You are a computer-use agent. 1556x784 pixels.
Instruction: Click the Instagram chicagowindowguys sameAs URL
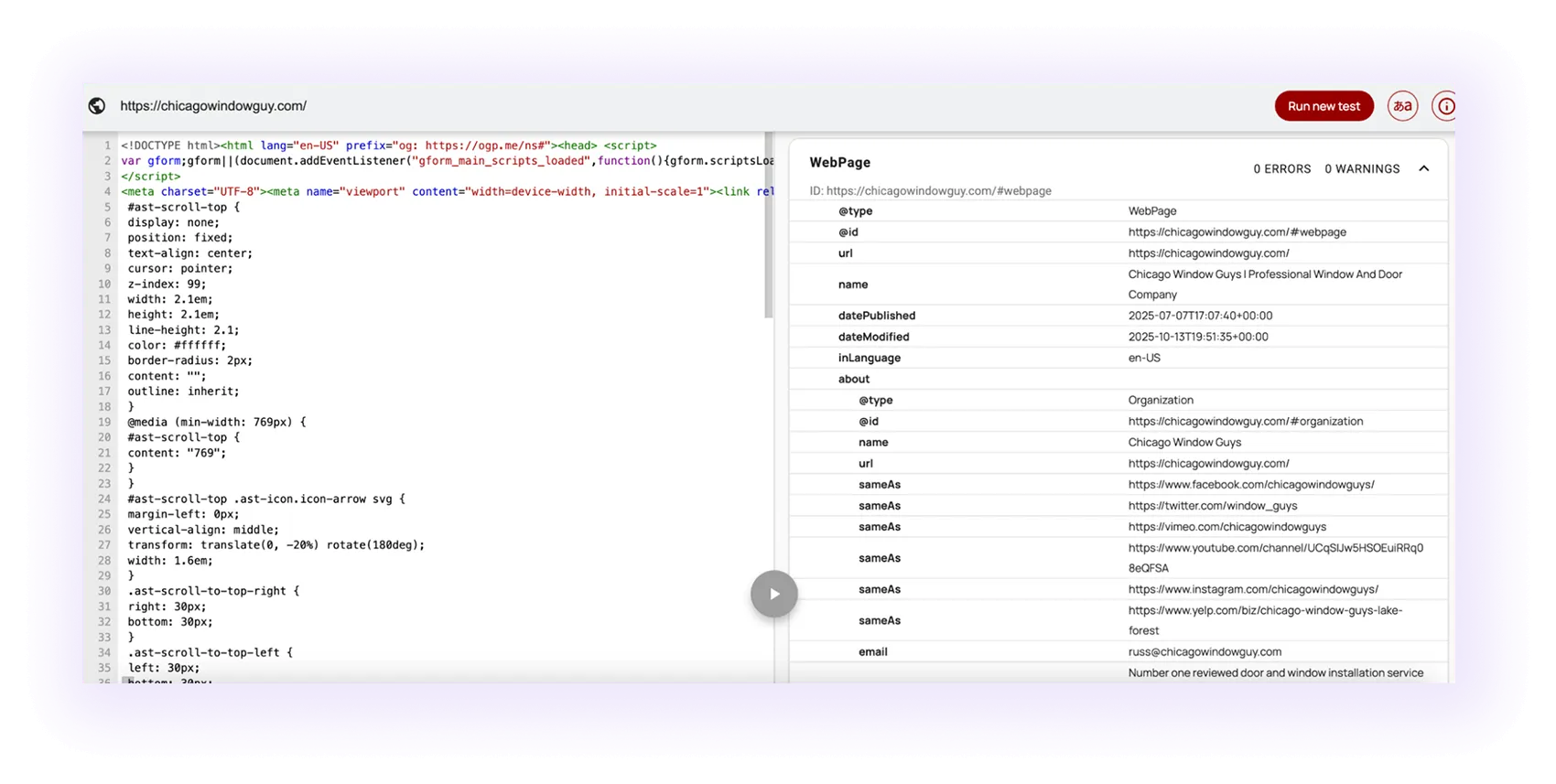point(1253,589)
